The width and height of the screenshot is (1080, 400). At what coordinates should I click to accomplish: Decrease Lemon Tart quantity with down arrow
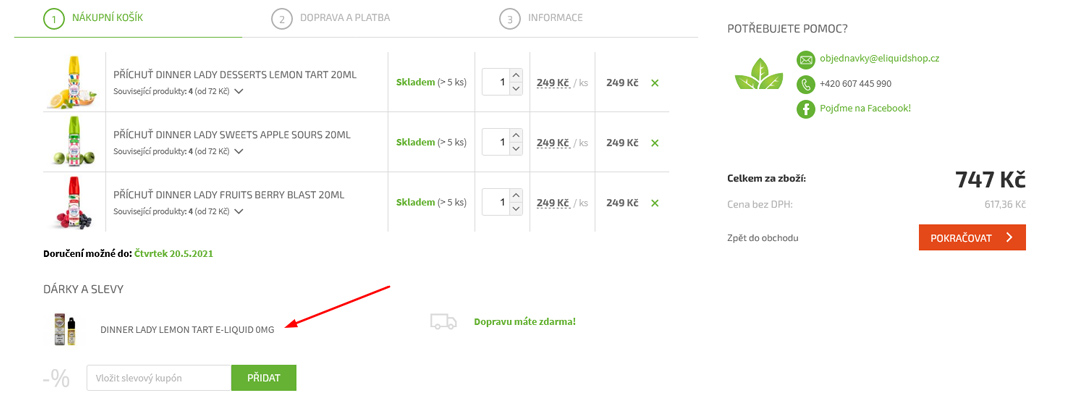(516, 90)
